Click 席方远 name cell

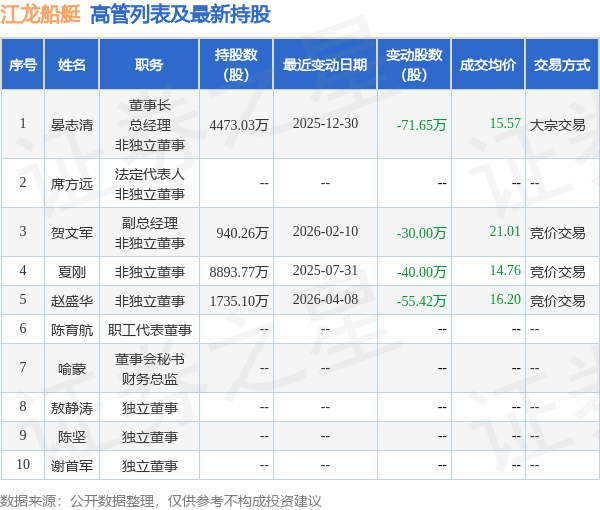[x=72, y=184]
